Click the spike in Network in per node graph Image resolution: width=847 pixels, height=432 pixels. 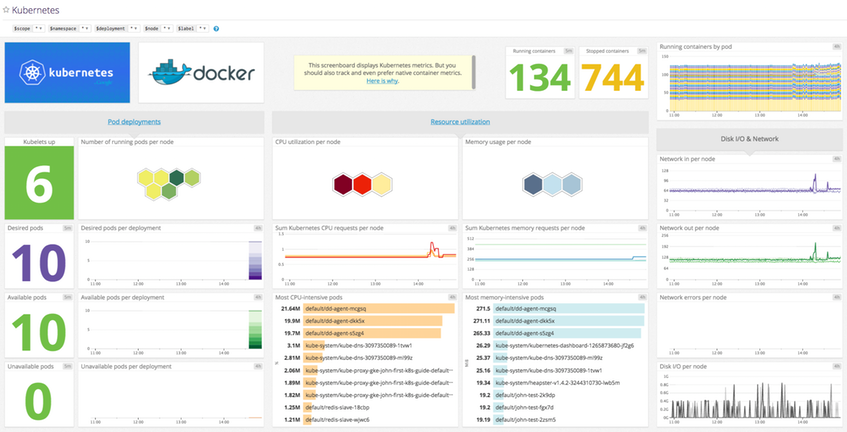click(815, 183)
